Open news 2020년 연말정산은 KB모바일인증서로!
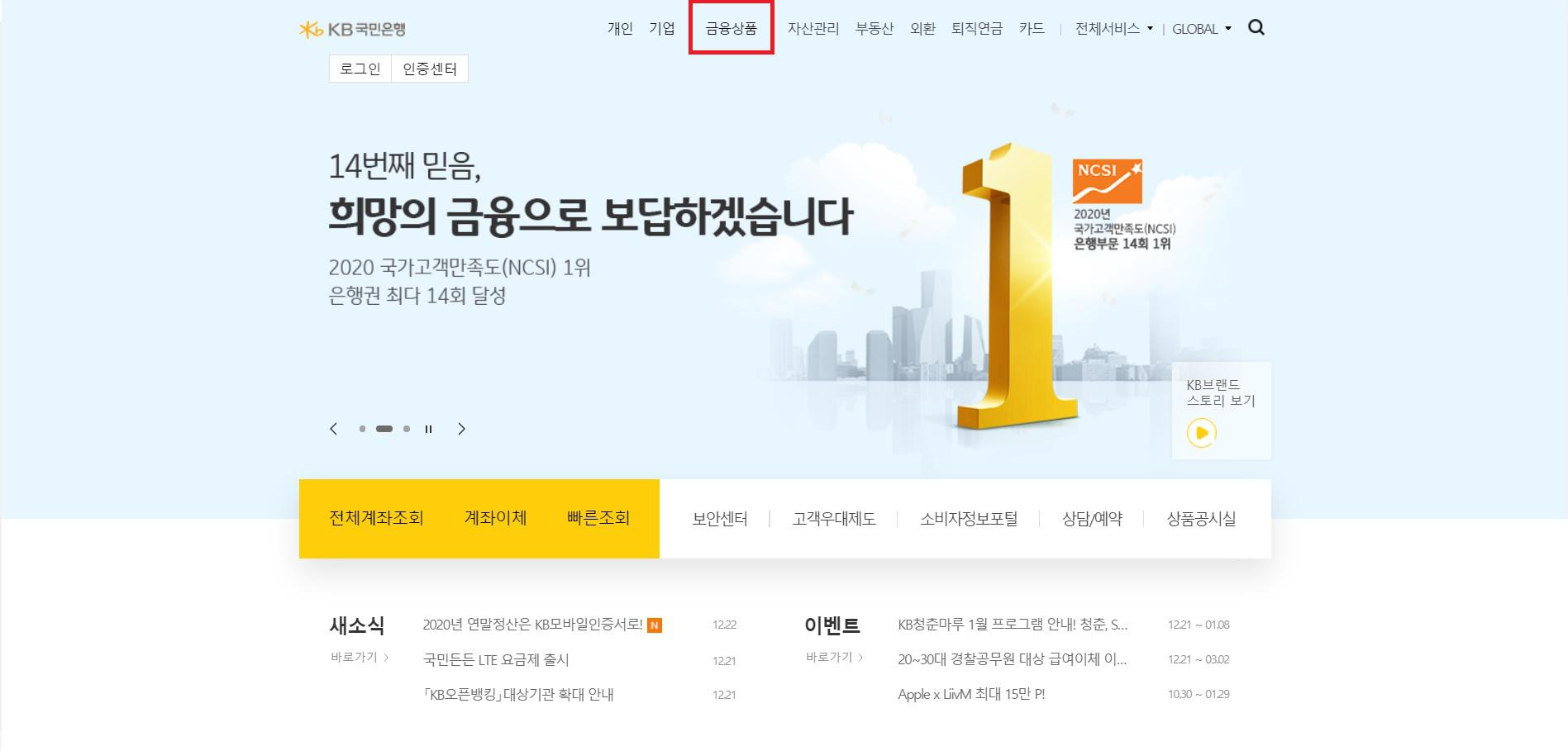 (532, 625)
